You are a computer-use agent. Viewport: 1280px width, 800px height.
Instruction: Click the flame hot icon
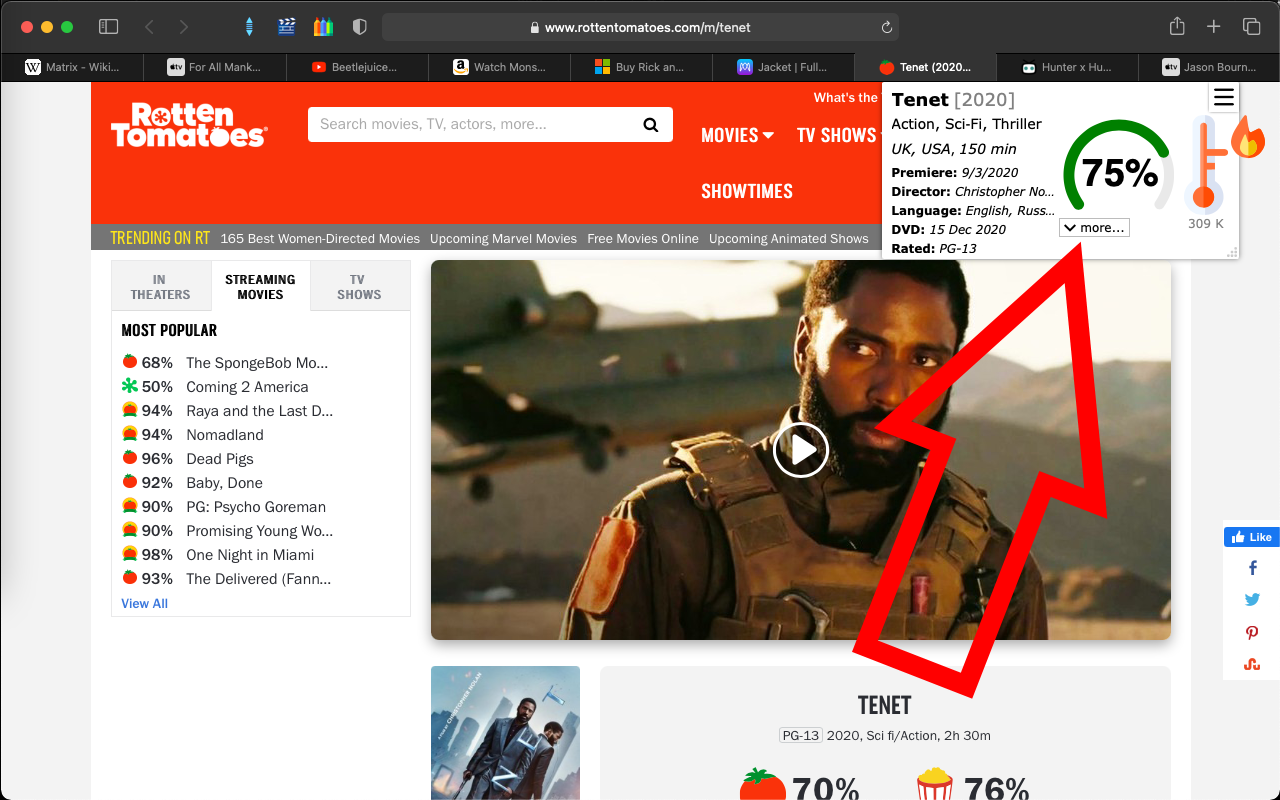[x=1247, y=137]
